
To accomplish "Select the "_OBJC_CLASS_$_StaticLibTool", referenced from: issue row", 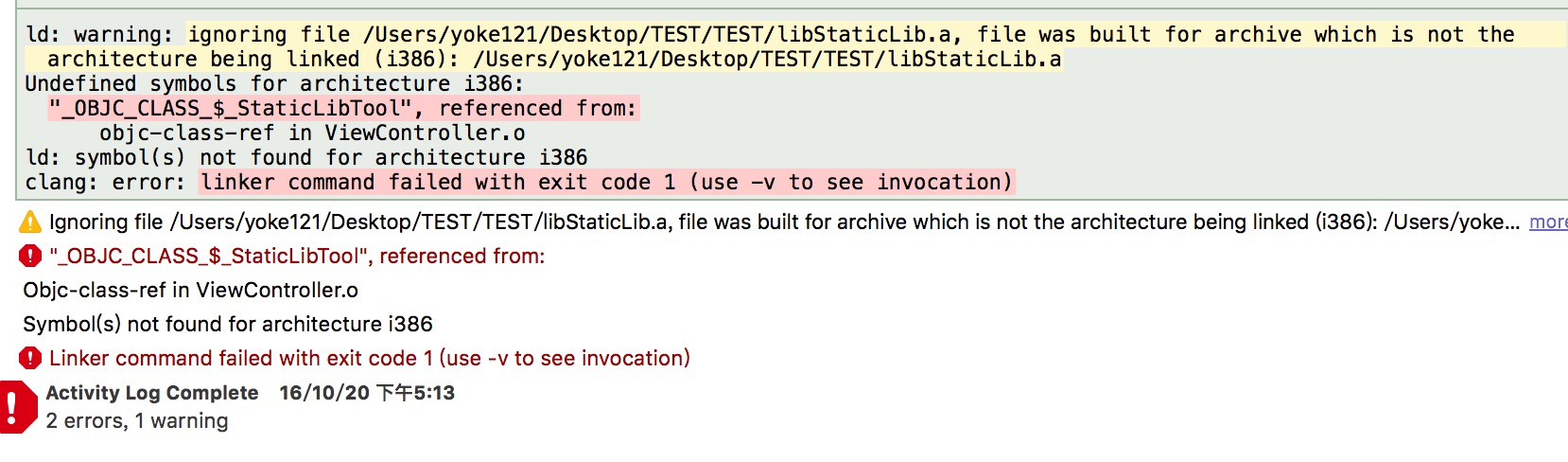I will coord(297,256).
